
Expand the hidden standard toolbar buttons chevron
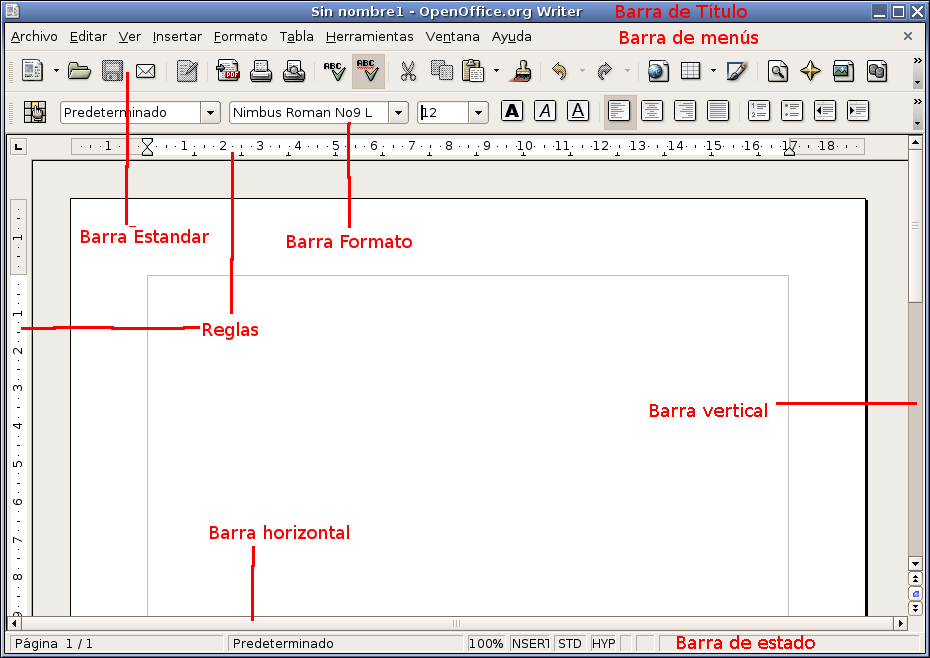(x=918, y=61)
